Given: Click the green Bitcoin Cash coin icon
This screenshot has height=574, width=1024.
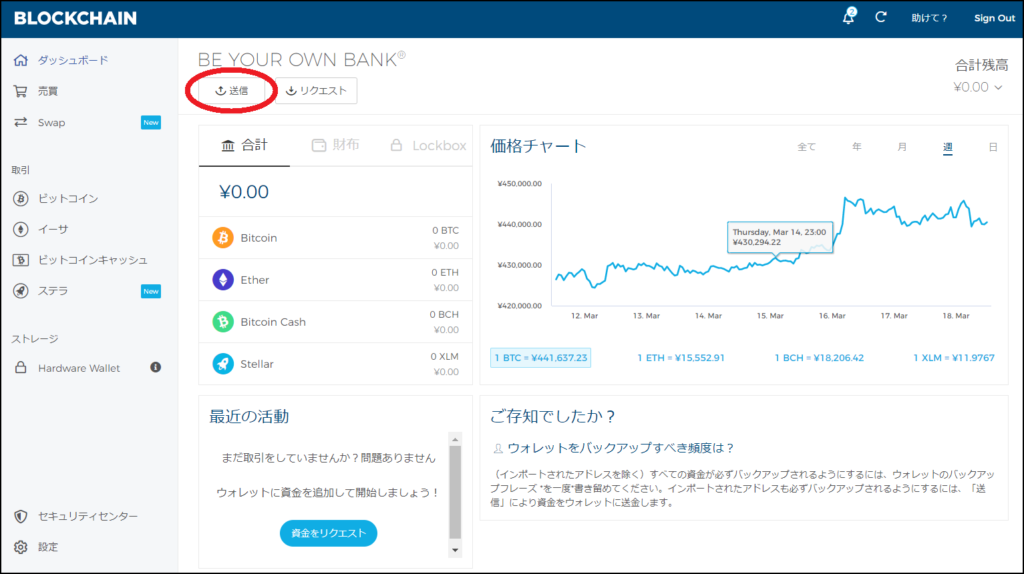Looking at the screenshot, I should pos(223,322).
